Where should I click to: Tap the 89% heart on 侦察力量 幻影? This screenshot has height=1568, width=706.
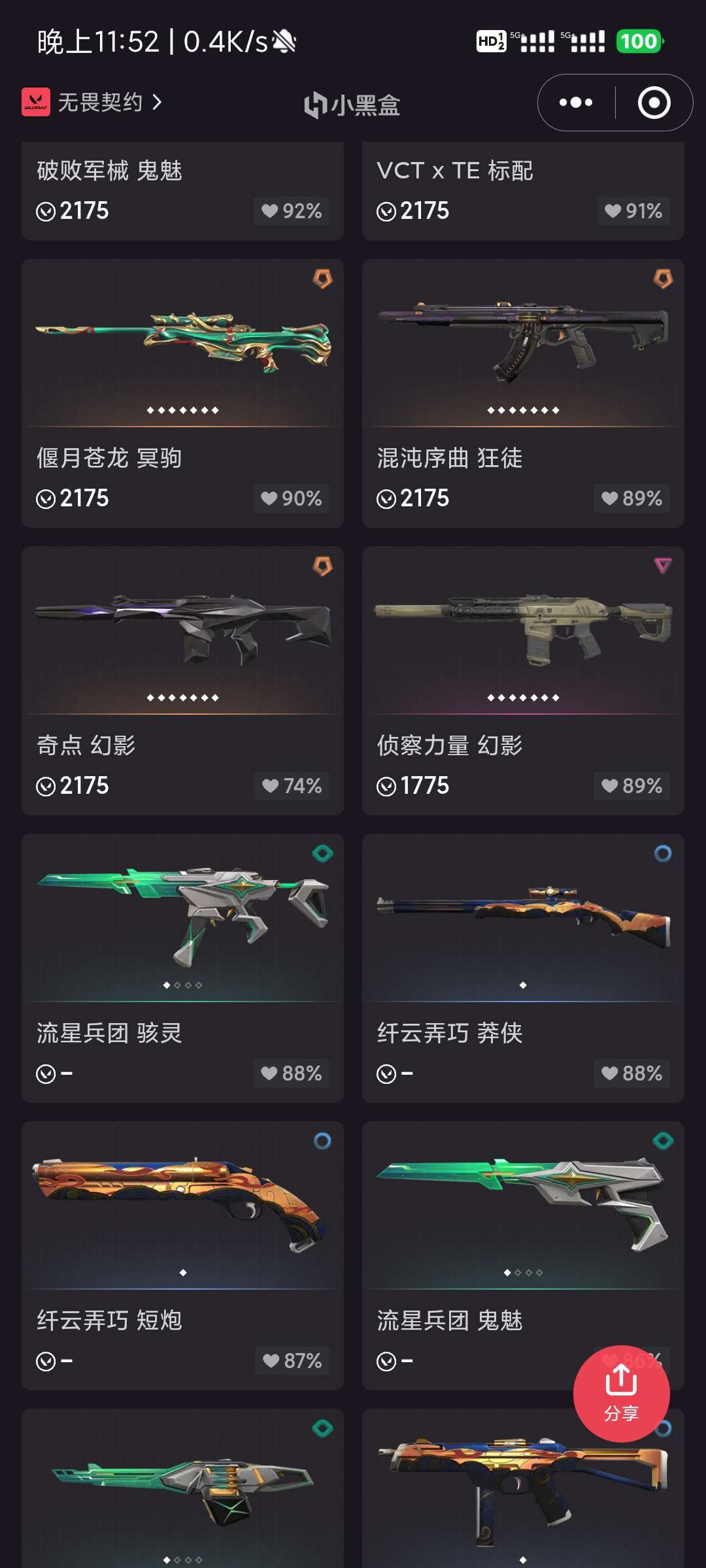coord(631,786)
